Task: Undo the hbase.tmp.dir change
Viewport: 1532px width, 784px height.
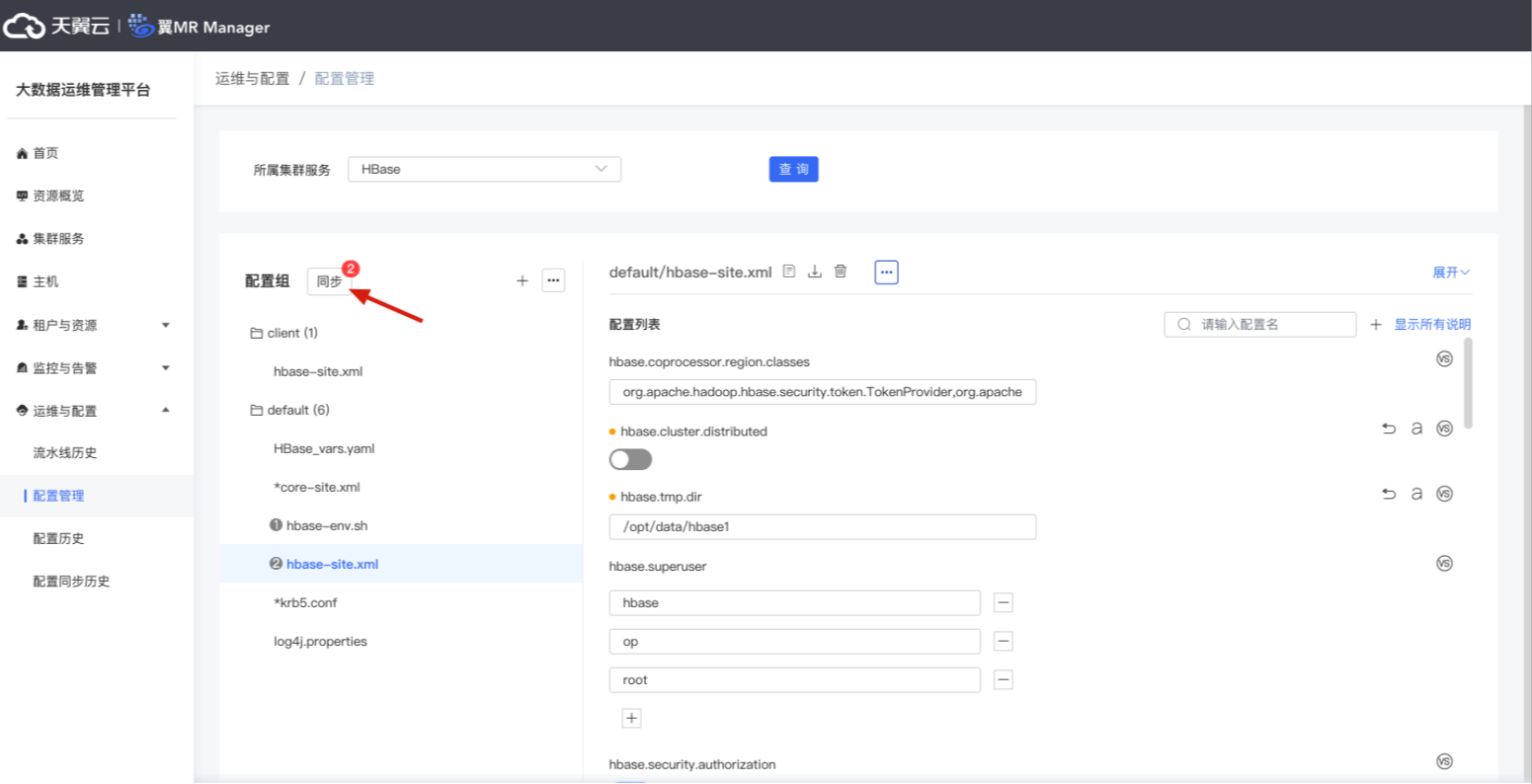Action: [1389, 494]
